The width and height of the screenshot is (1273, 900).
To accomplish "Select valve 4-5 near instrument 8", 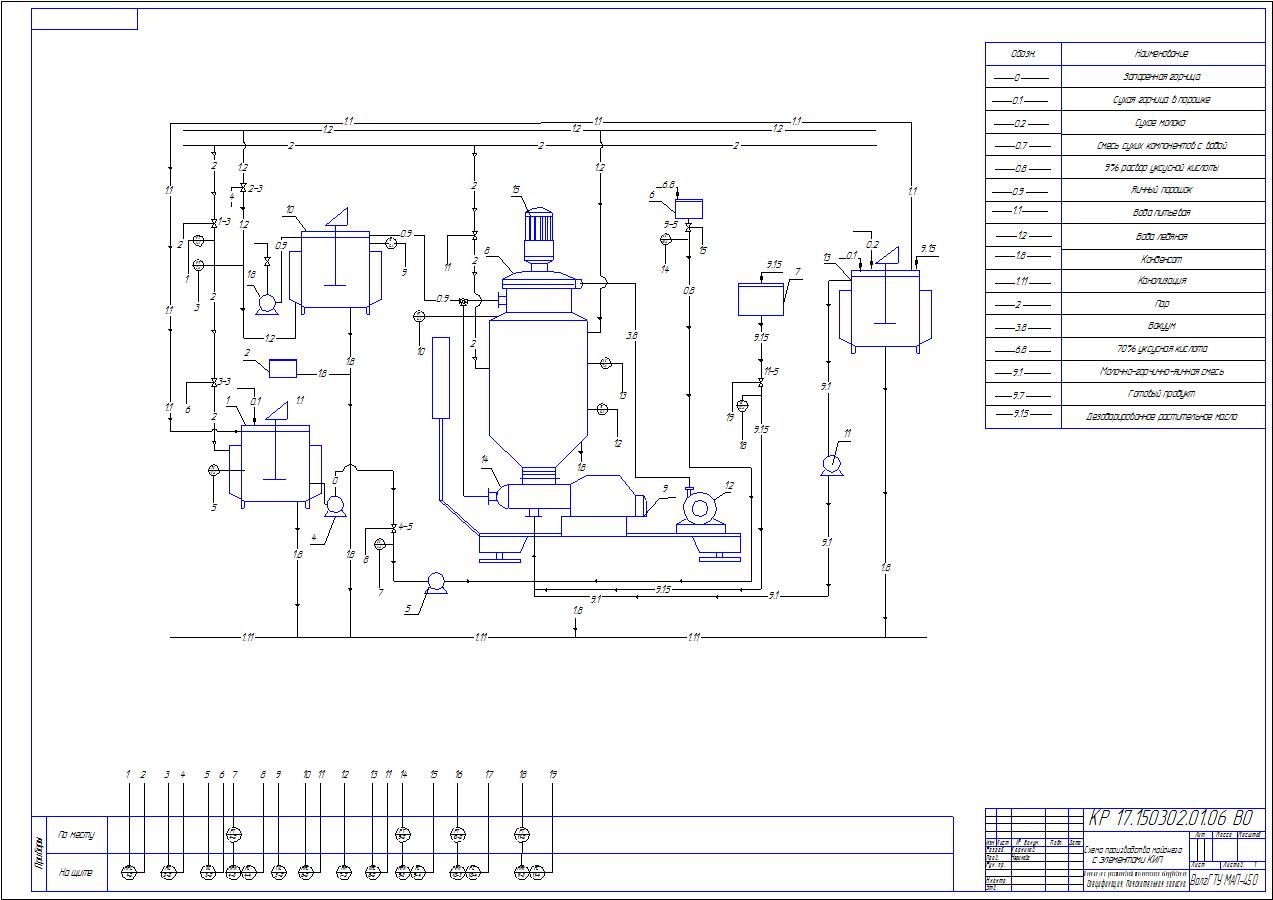I will click(x=393, y=528).
